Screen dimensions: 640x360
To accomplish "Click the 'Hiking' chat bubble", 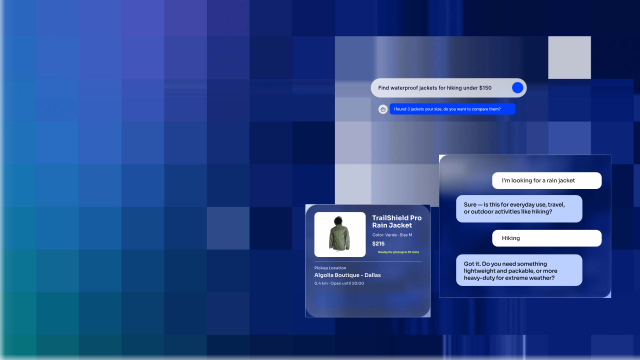I will pos(547,238).
